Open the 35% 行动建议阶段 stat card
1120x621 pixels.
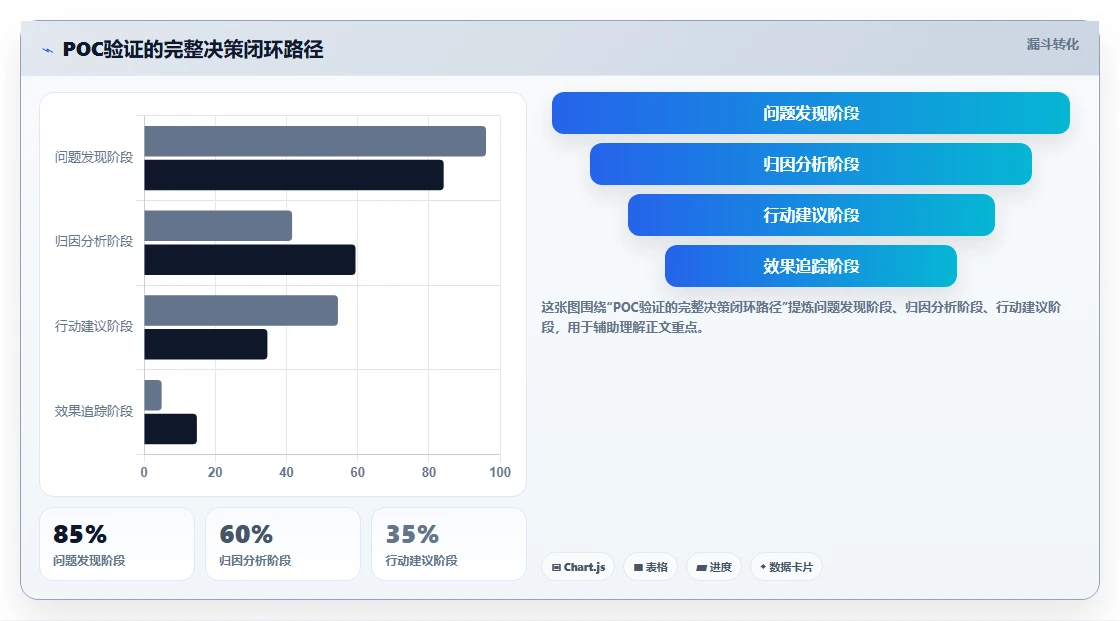449,544
